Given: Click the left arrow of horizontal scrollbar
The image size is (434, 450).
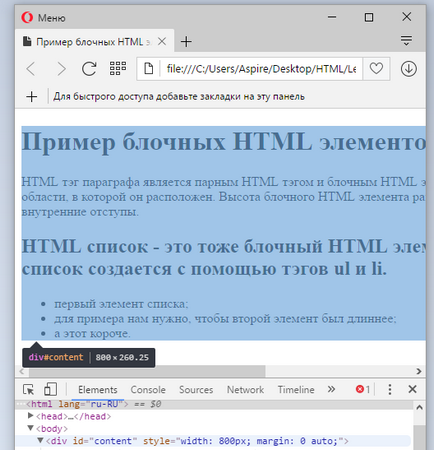Looking at the screenshot, I should pos(22,371).
